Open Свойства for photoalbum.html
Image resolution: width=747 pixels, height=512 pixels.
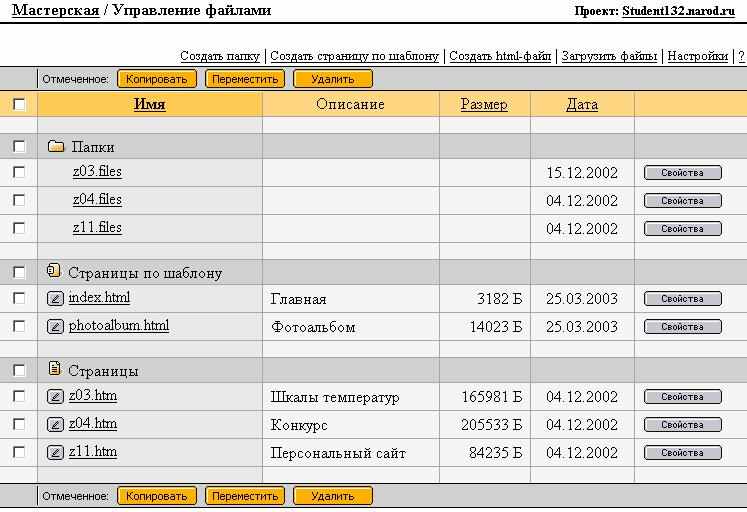pyautogui.click(x=683, y=327)
